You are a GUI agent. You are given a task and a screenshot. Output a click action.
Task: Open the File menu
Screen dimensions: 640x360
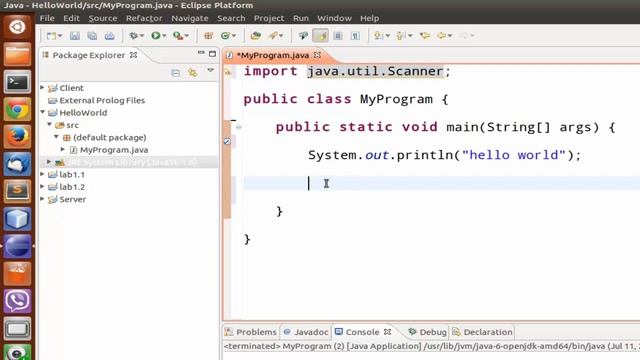click(47, 18)
